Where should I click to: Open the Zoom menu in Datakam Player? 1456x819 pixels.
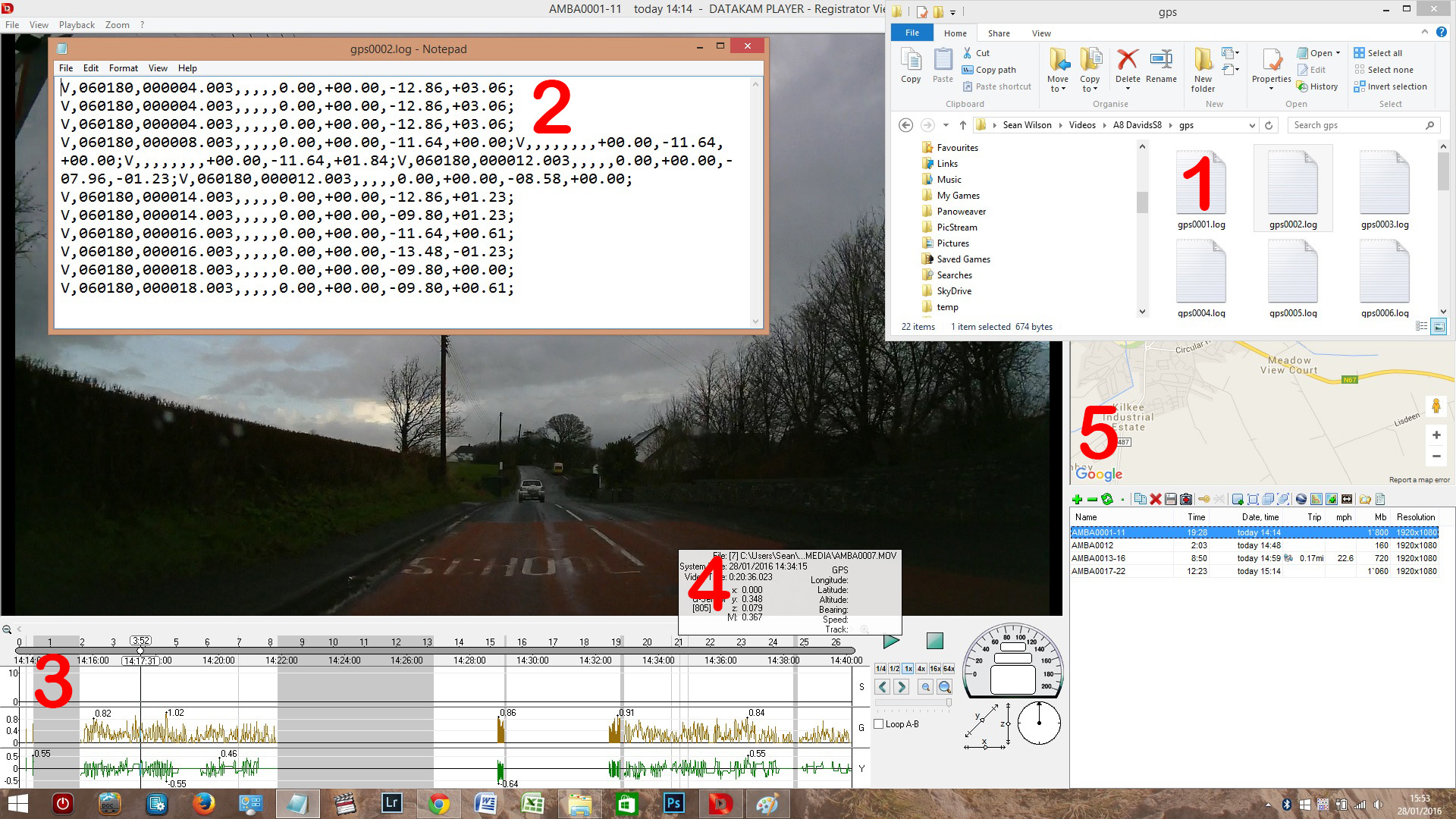[x=117, y=25]
